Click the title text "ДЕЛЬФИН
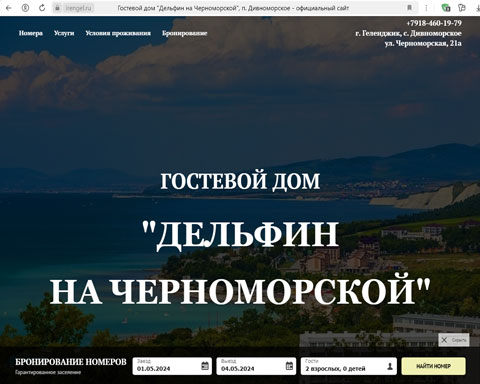Image resolution: width=480 pixels, height=384 pixels. click(240, 234)
